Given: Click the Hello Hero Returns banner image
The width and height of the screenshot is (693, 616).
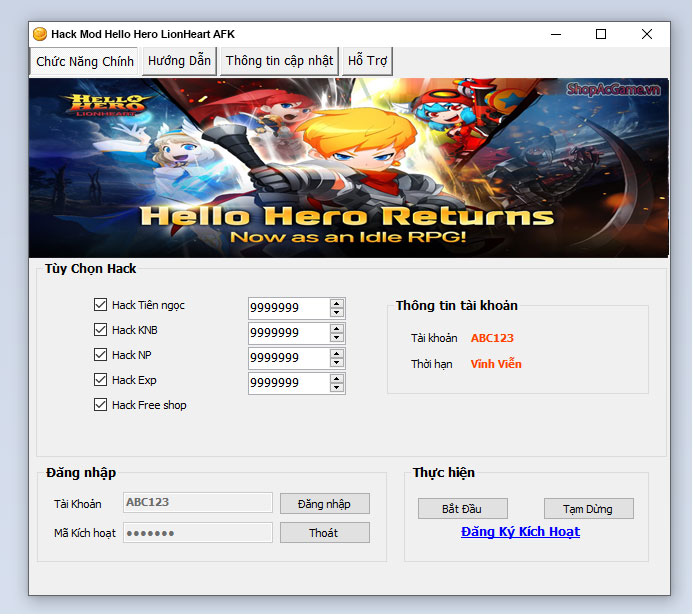Looking at the screenshot, I should coord(349,168).
